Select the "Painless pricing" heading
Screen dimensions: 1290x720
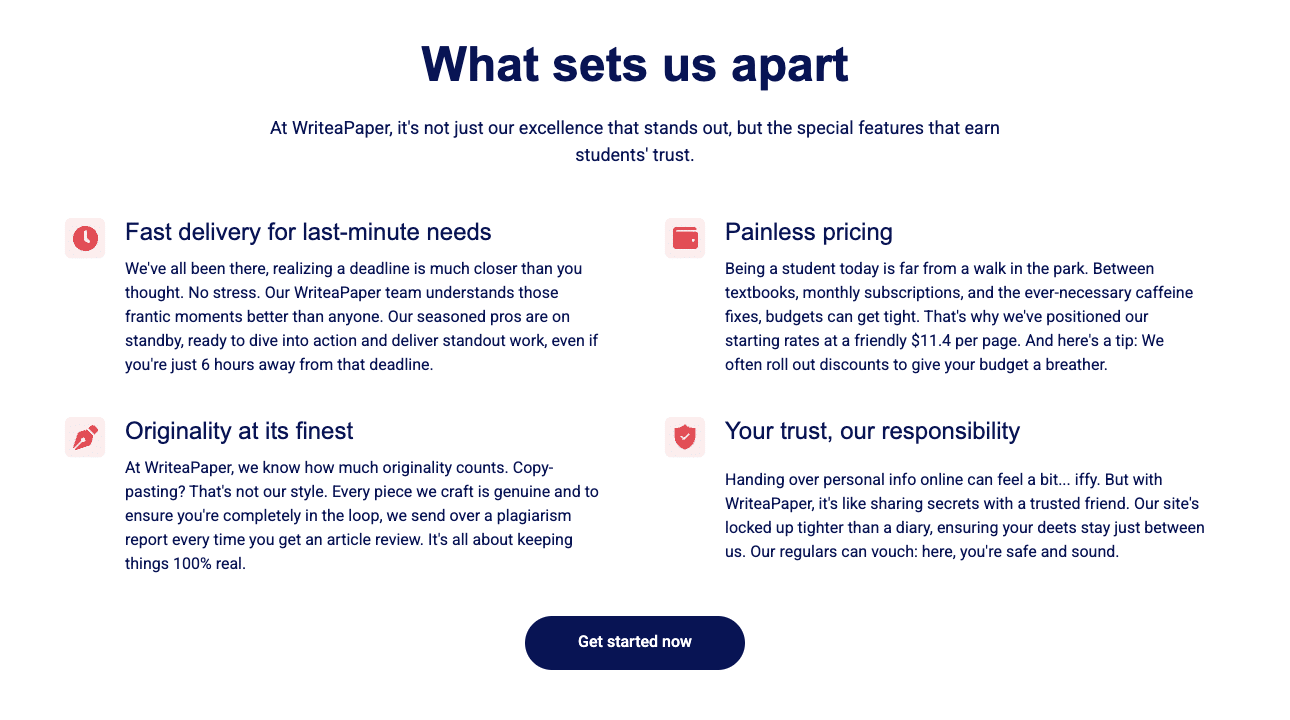pyautogui.click(x=808, y=232)
